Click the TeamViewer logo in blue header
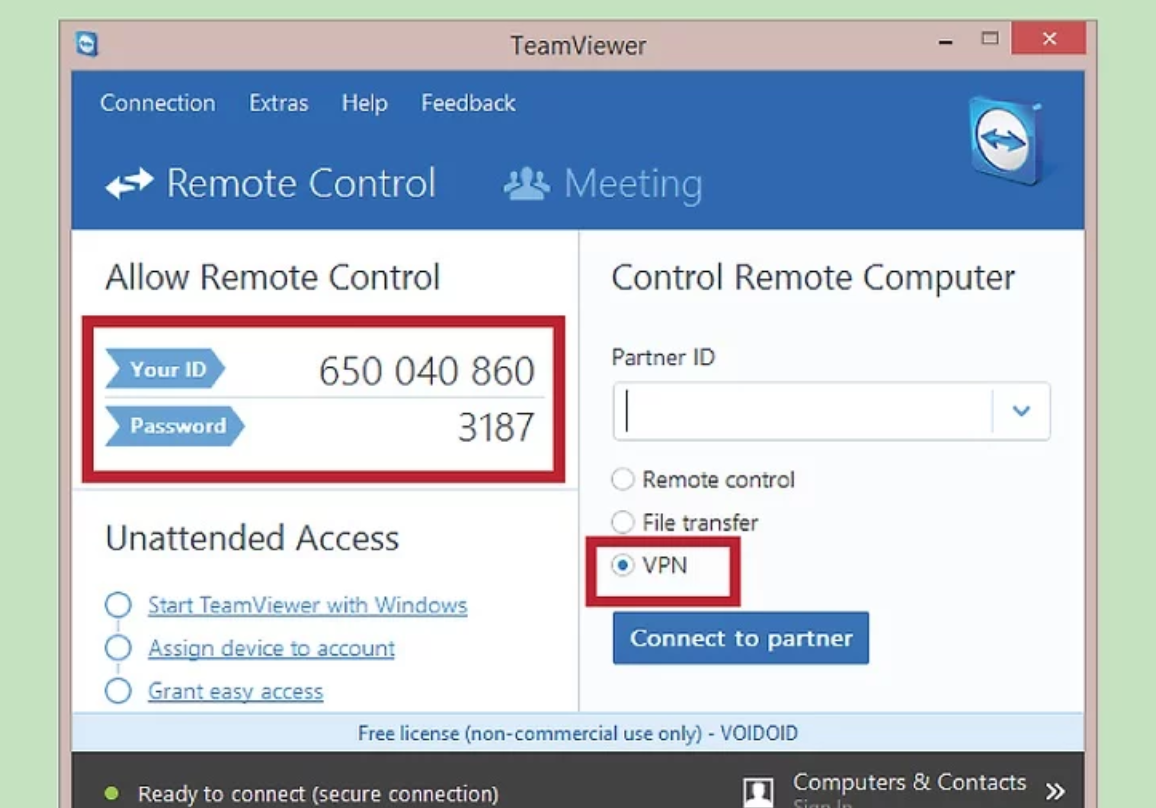 (x=1006, y=141)
